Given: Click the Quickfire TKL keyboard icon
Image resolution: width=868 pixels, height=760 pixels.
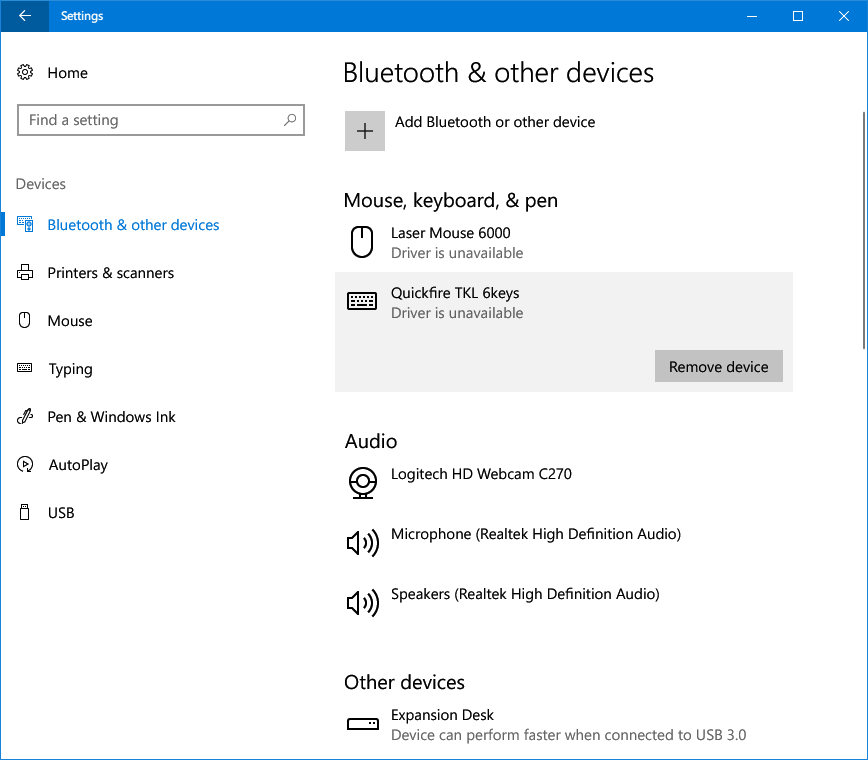Looking at the screenshot, I should [362, 301].
